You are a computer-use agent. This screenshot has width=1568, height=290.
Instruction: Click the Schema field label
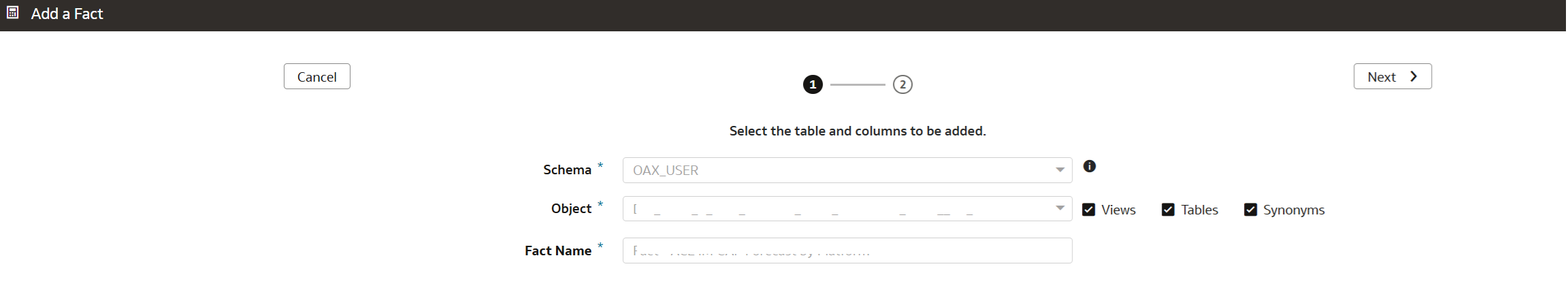(567, 170)
